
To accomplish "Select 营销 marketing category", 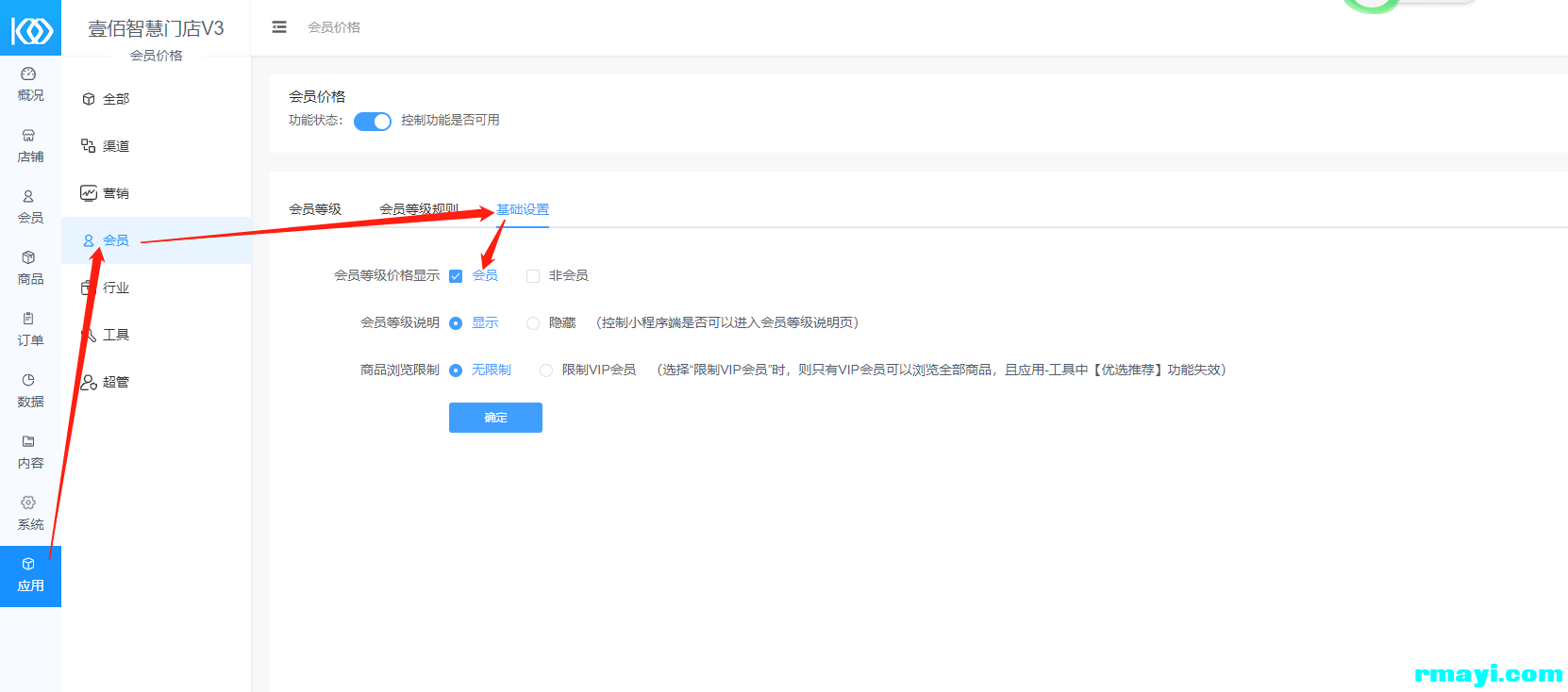I will point(156,193).
